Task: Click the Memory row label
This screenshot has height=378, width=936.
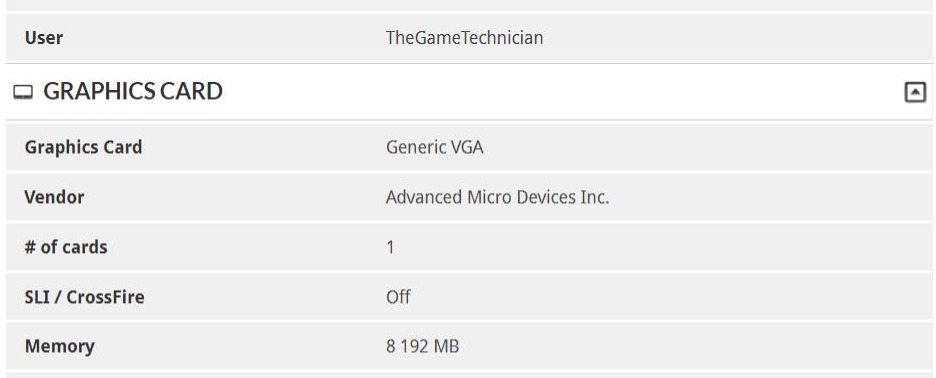Action: pos(59,346)
